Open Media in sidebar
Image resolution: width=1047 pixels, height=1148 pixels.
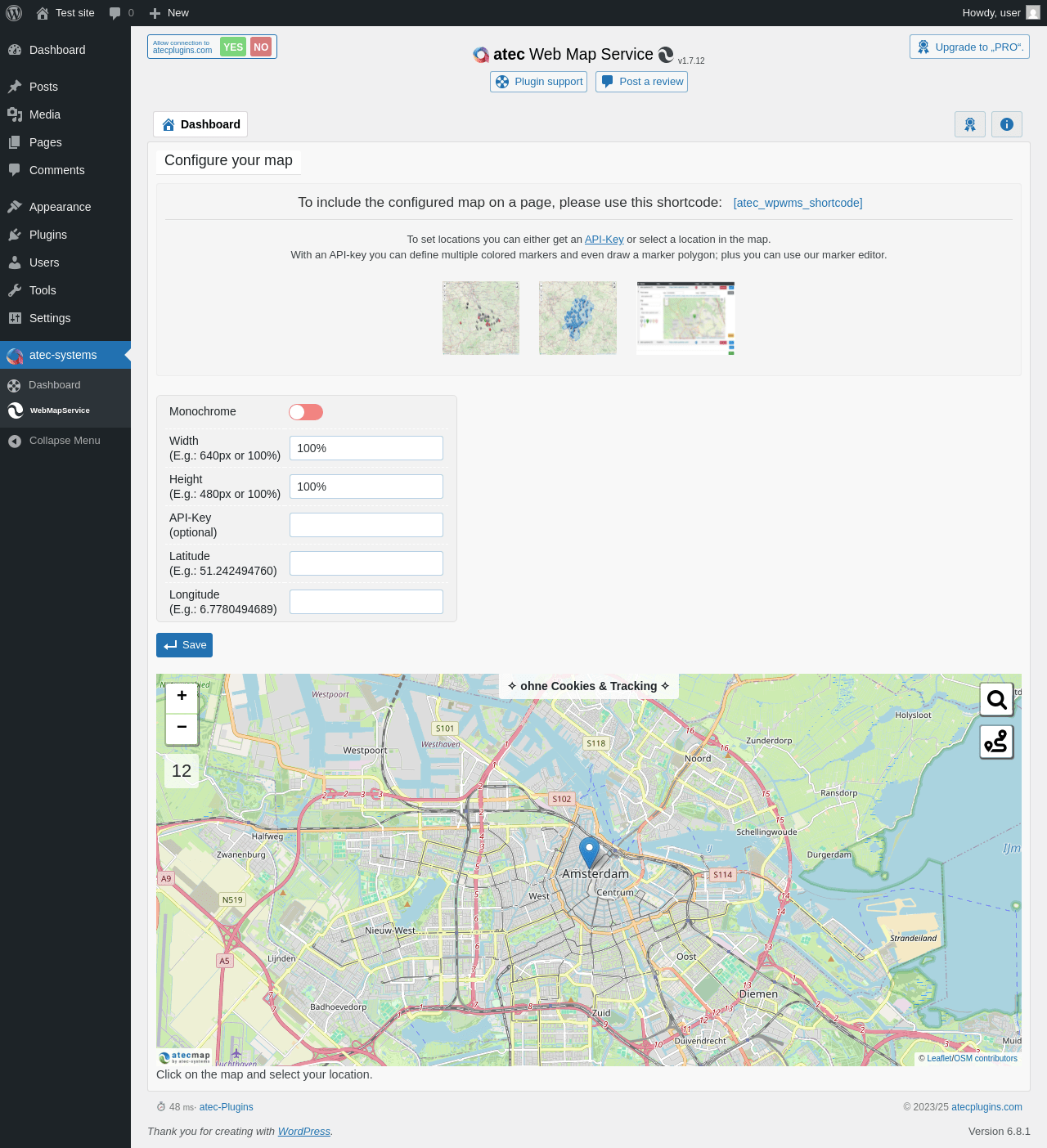65,114
